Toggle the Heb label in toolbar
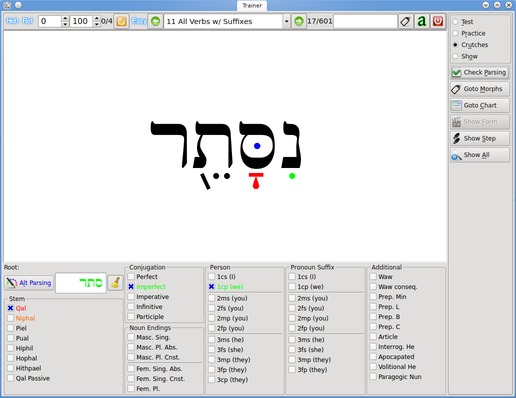Image resolution: width=516 pixels, height=398 pixels. [12, 21]
